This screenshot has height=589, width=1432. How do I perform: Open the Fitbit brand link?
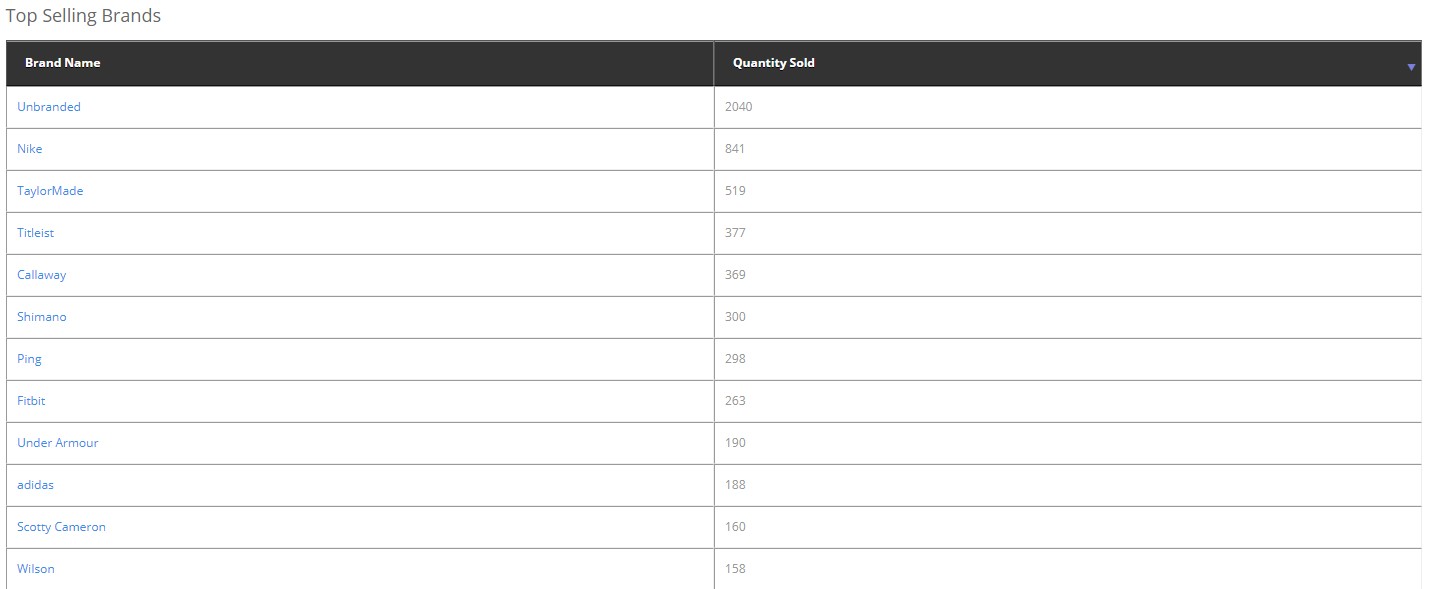31,401
